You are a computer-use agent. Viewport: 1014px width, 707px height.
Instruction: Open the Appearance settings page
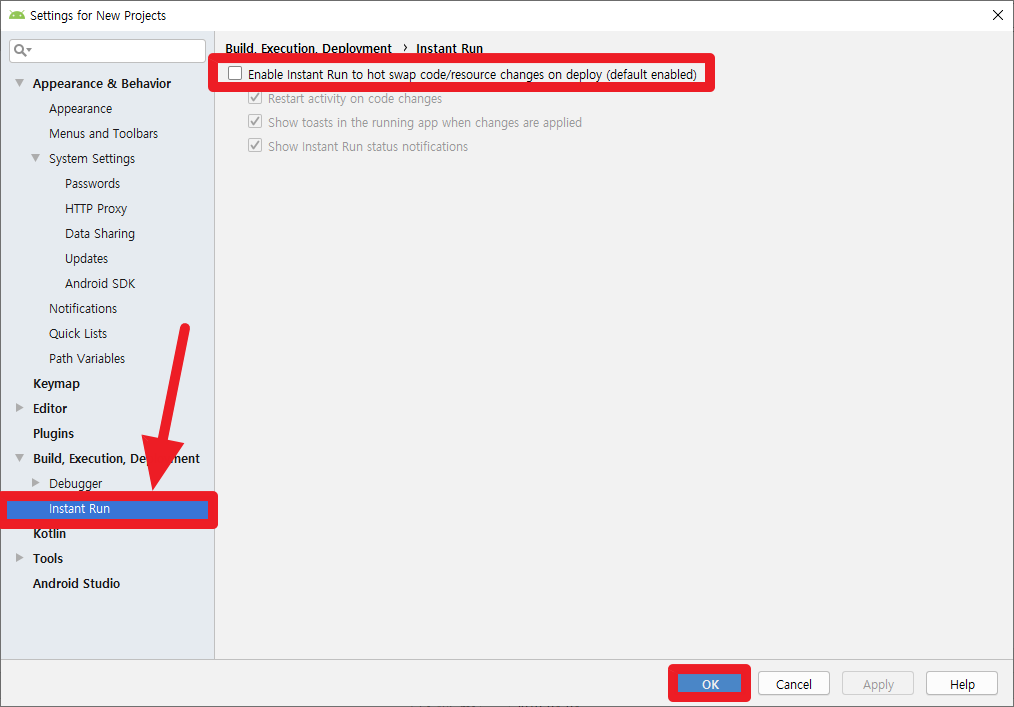[x=80, y=109]
